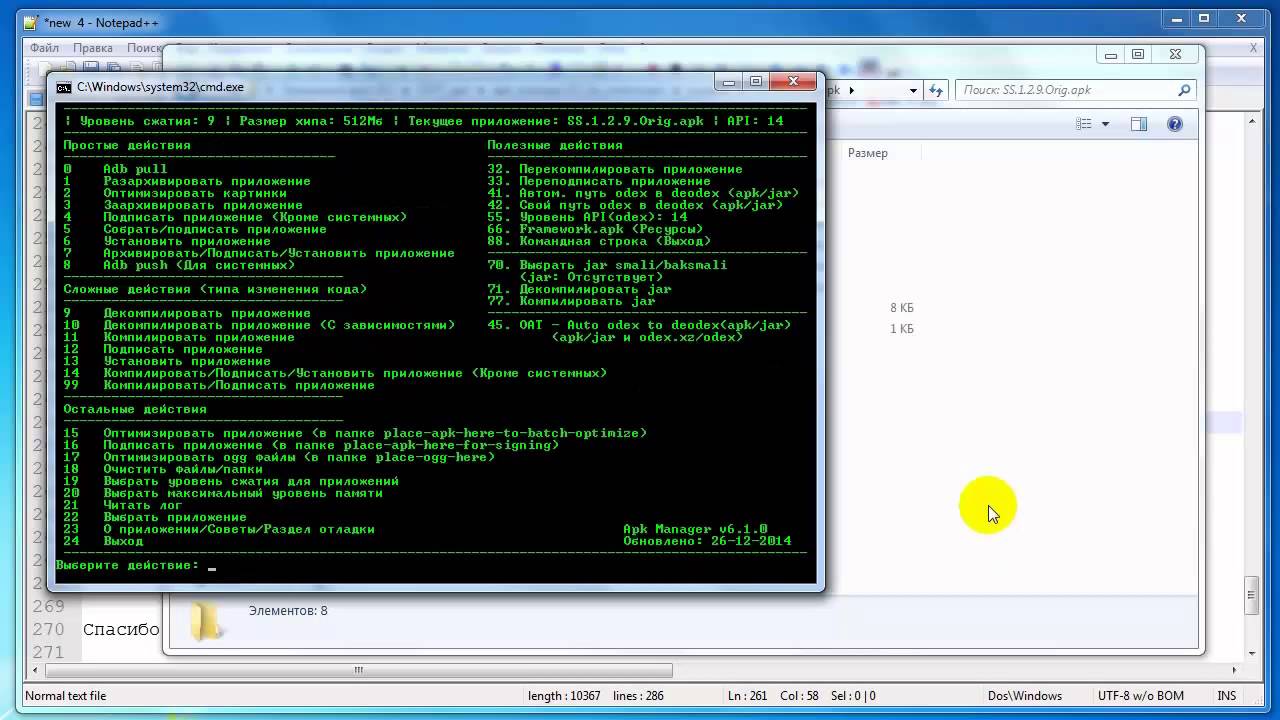Click the Notepad++ vertical scrollbar down arrow
Image resolution: width=1280 pixels, height=720 pixels.
tap(1251, 654)
